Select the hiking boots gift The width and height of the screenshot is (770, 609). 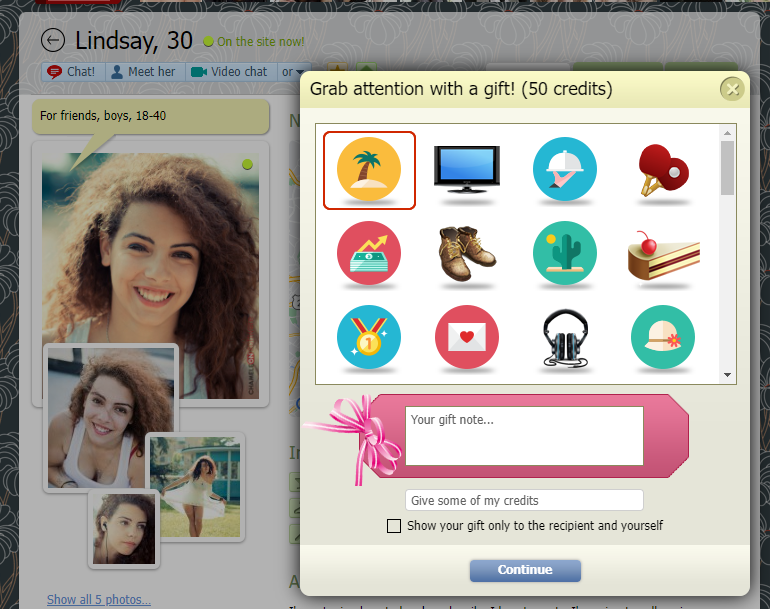coord(466,253)
